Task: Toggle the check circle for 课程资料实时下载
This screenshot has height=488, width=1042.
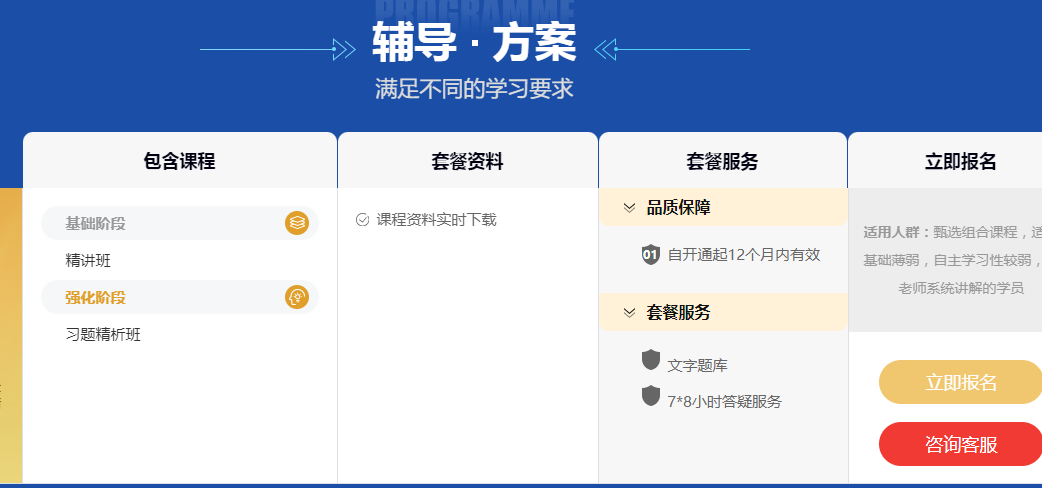Action: pyautogui.click(x=362, y=220)
